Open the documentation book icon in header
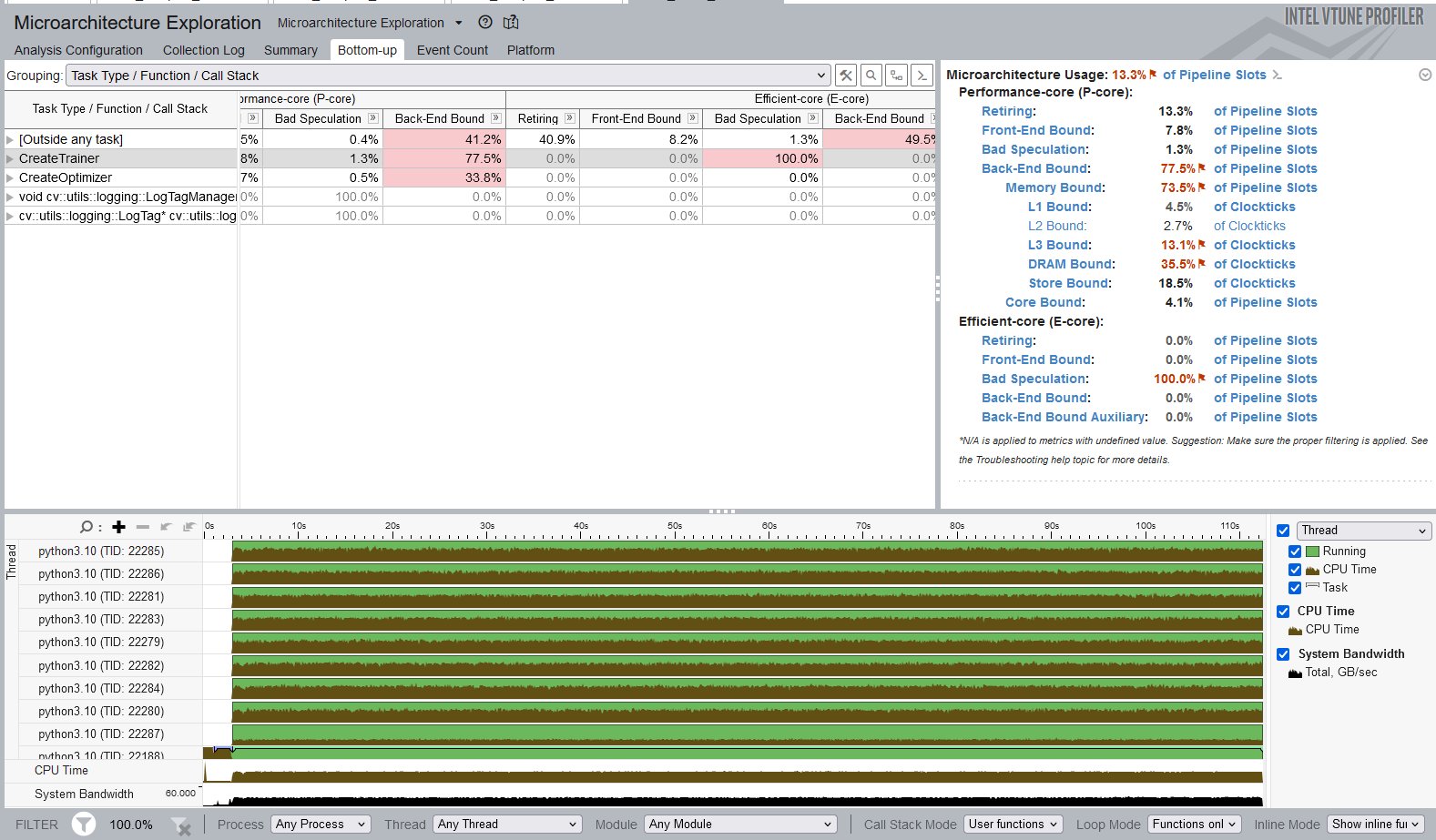1436x840 pixels. (511, 23)
